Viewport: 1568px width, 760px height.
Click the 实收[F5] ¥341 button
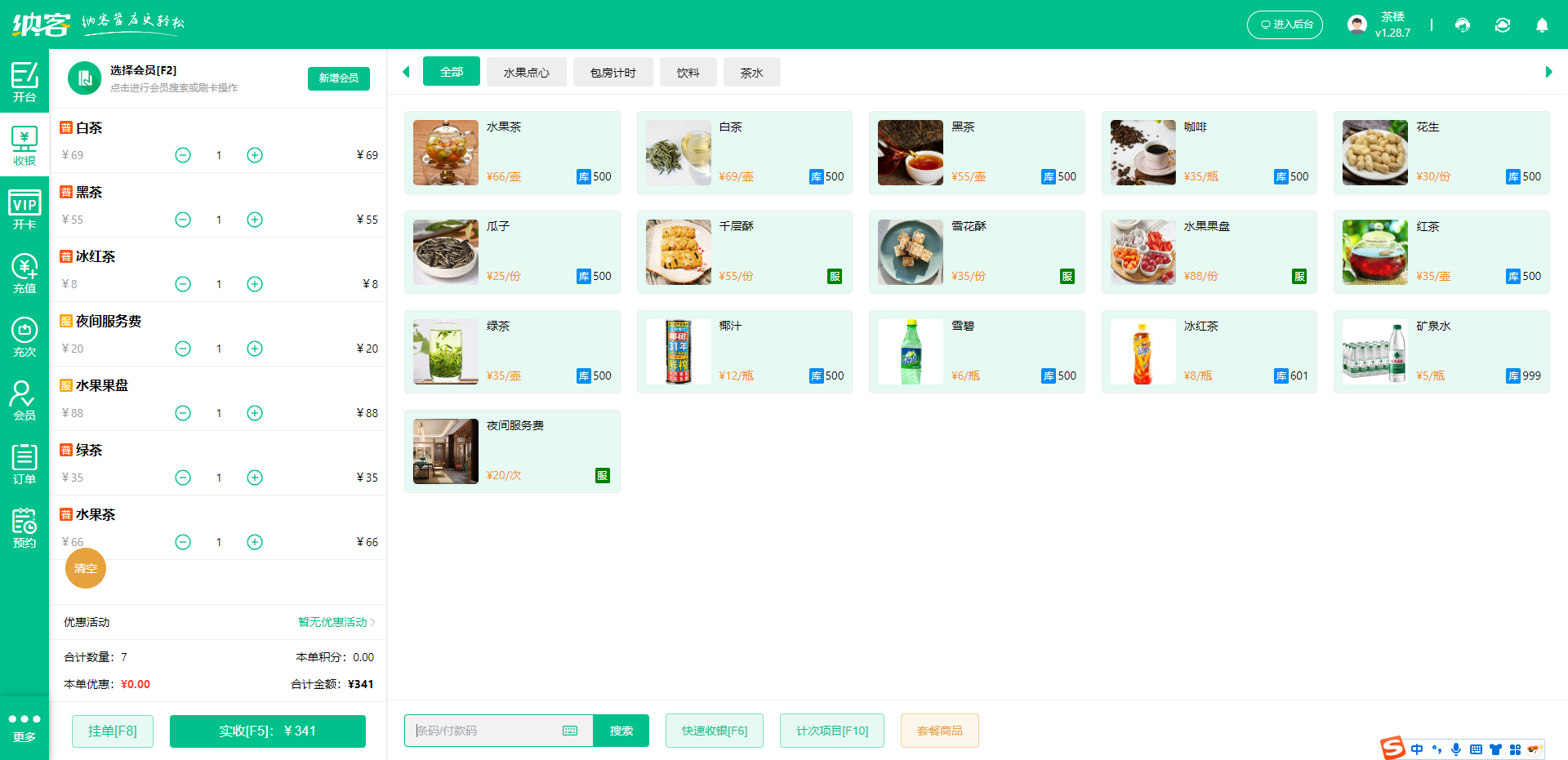click(268, 731)
